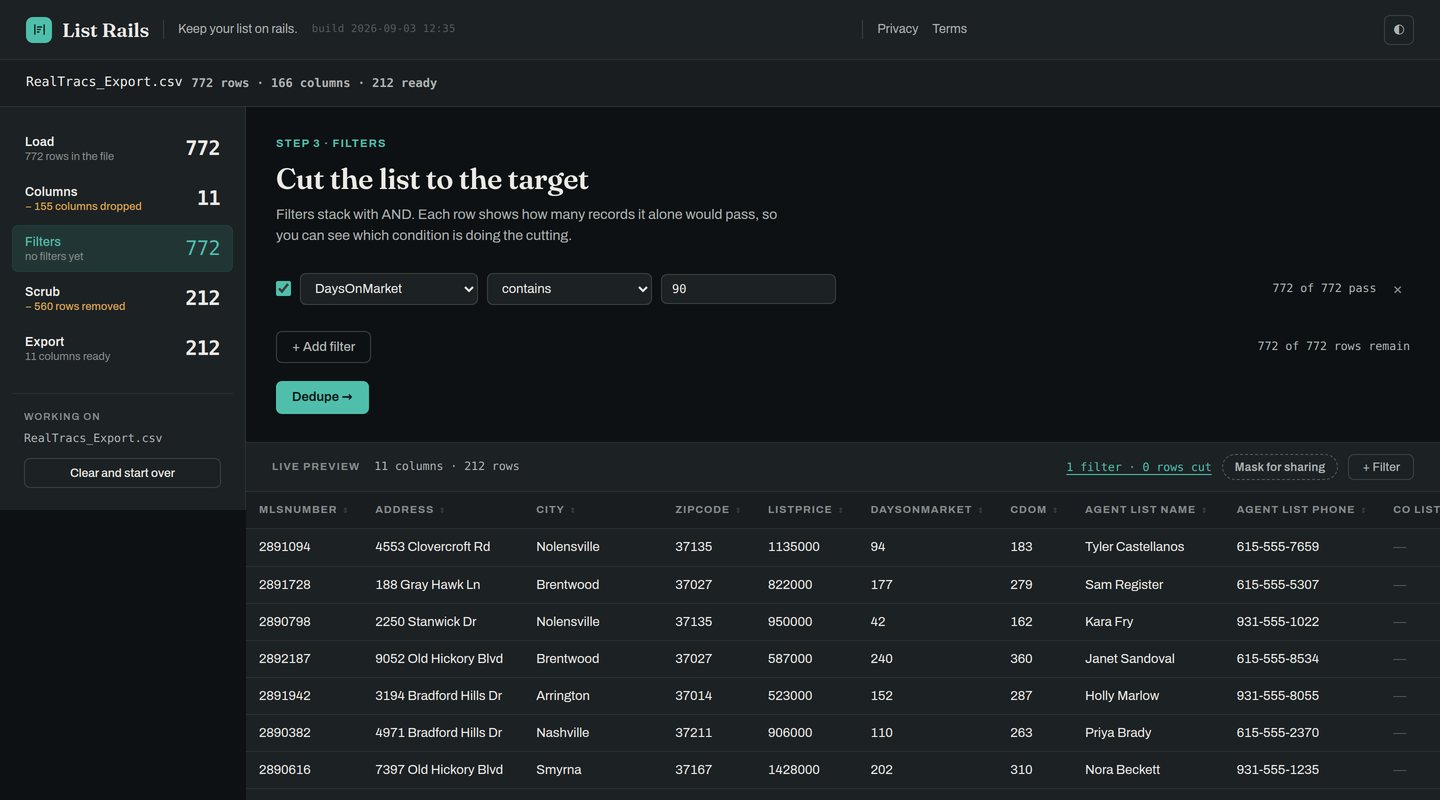The image size is (1440, 800).
Task: Remove the DaysOnMarket filter with the x
Action: tap(1397, 289)
